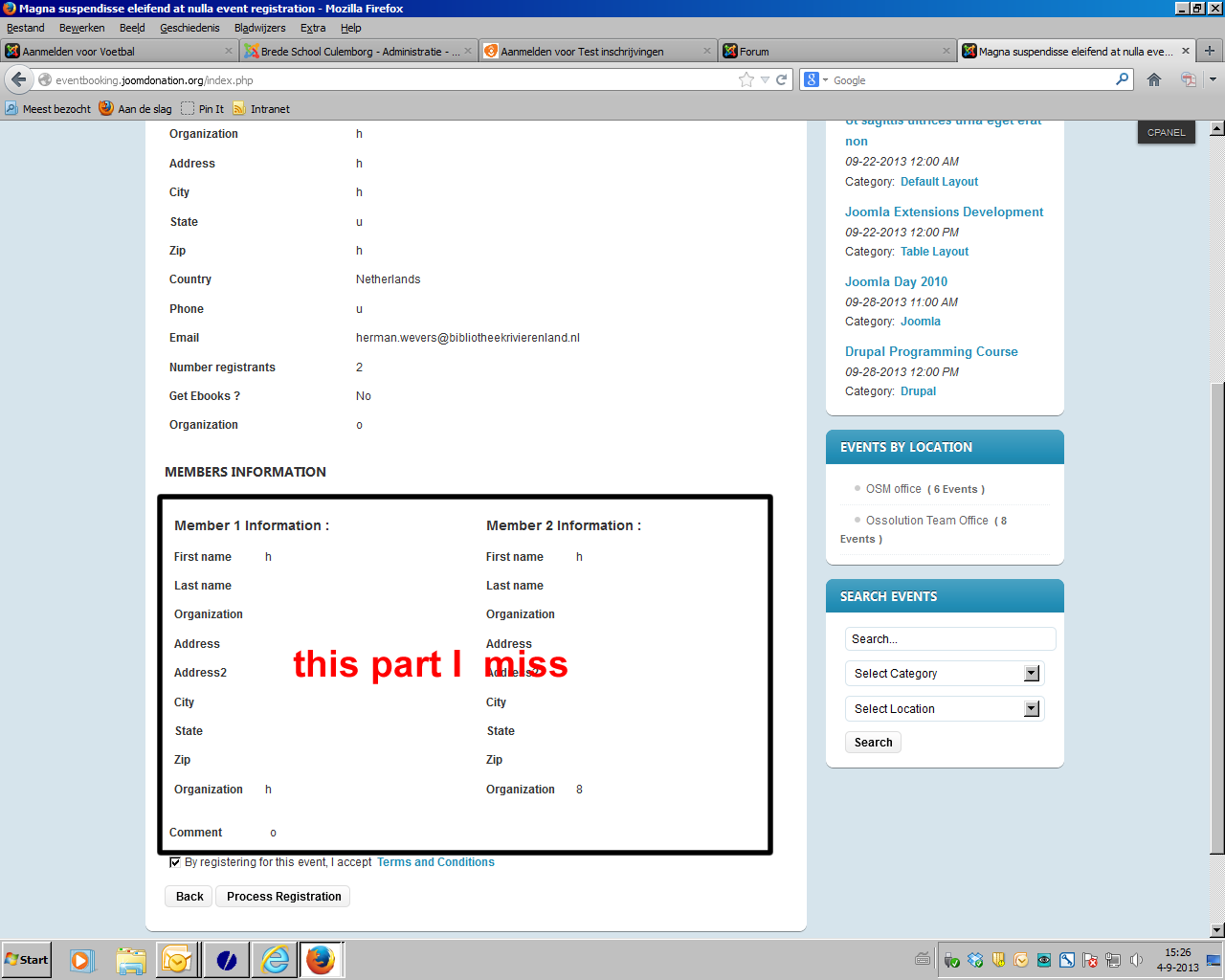
Task: Open a new tab with plus icon
Action: click(x=1210, y=51)
